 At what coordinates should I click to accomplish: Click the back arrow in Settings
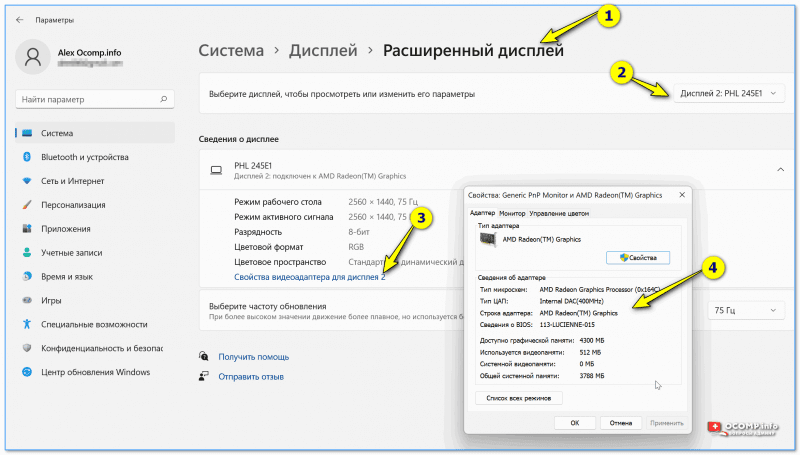19,20
